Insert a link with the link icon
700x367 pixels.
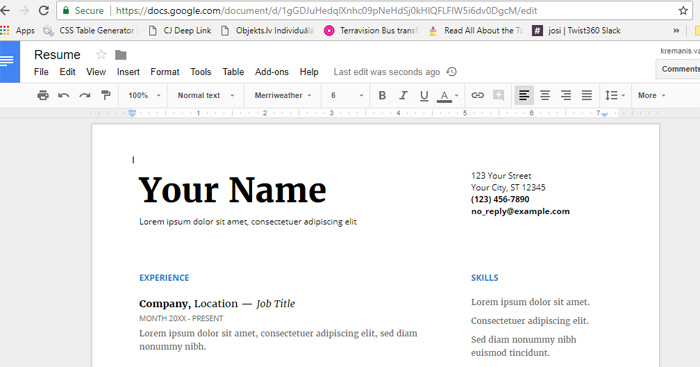tap(478, 95)
